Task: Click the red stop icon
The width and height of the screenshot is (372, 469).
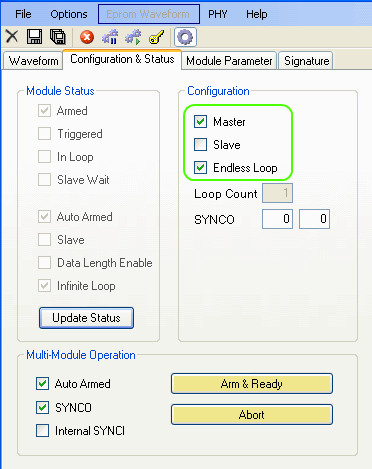Action: point(87,37)
